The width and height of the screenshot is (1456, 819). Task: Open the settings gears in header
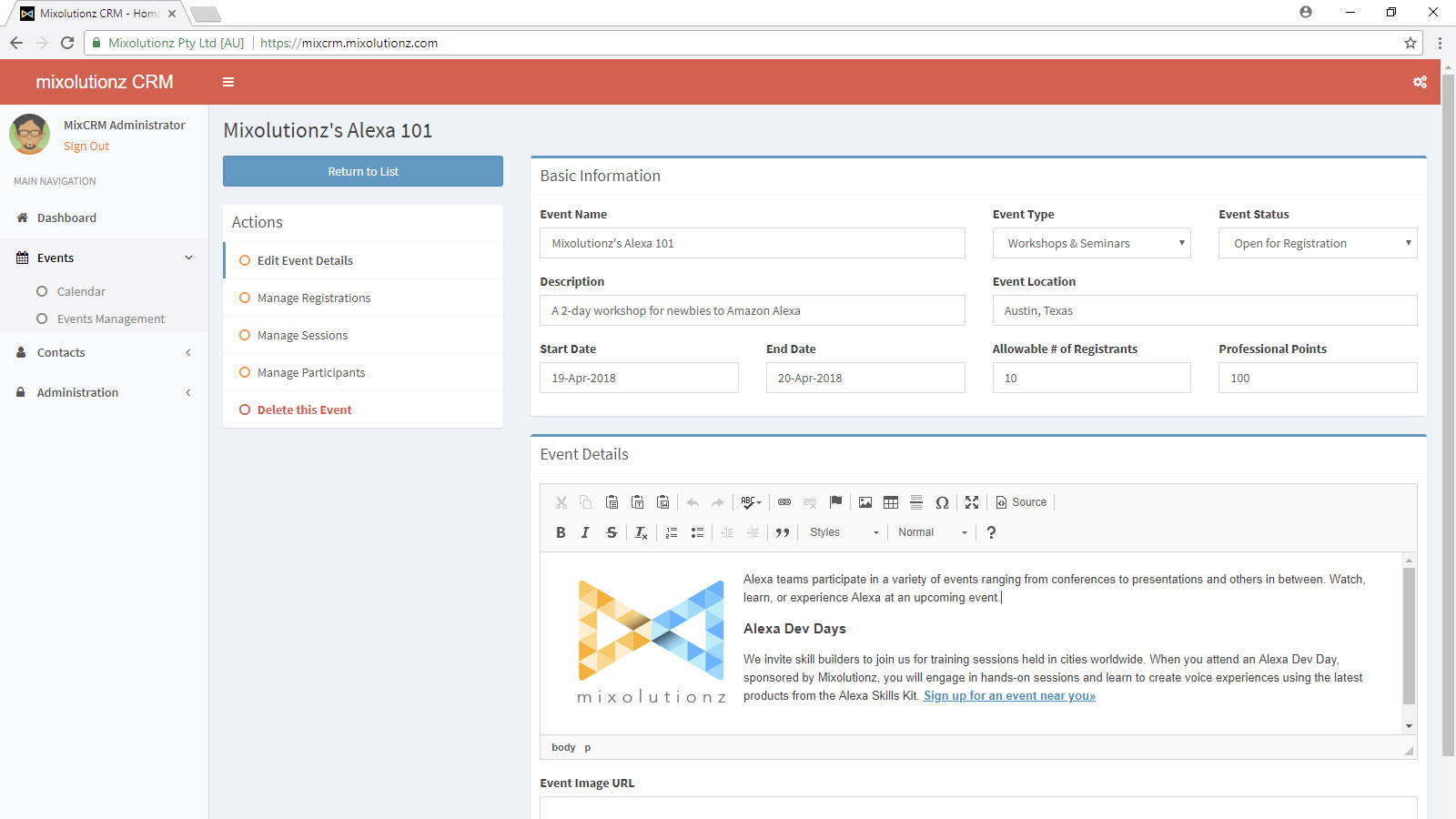click(x=1420, y=82)
